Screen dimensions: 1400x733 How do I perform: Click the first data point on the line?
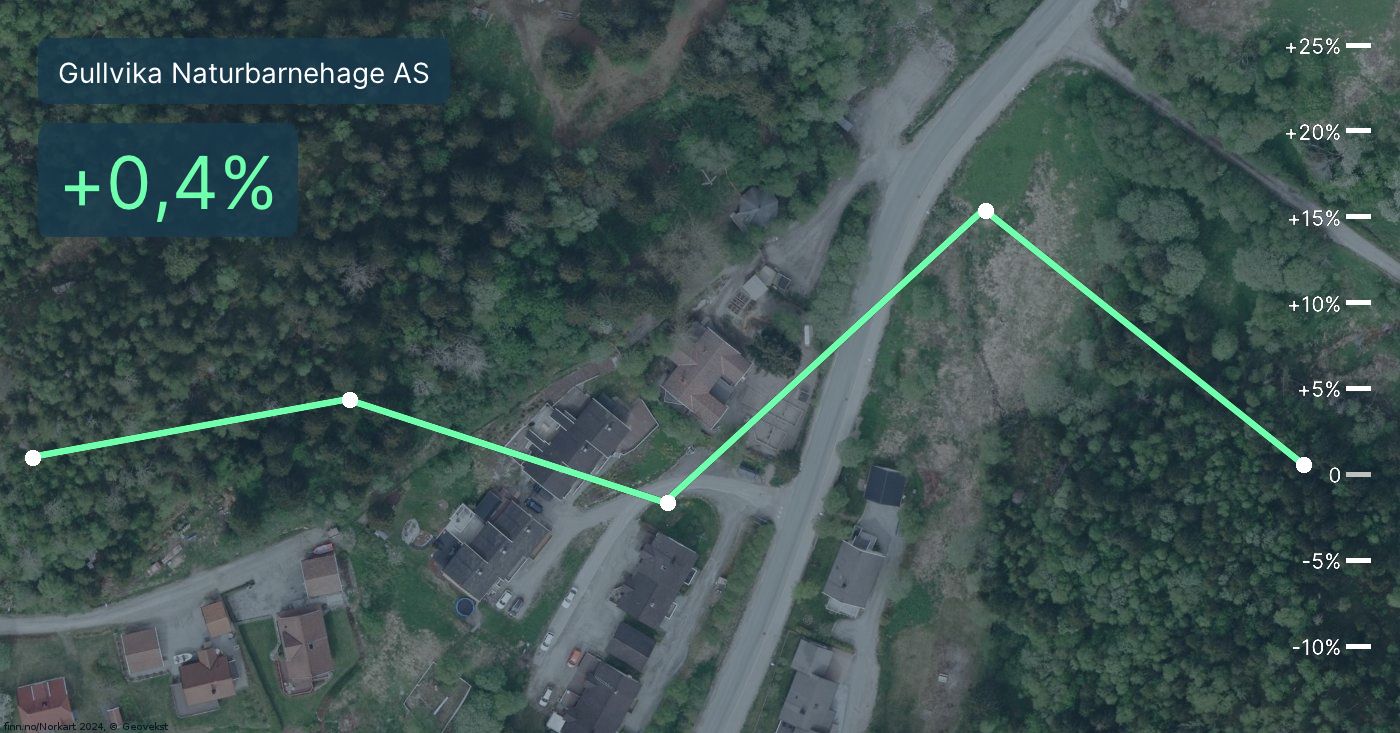pyautogui.click(x=33, y=458)
